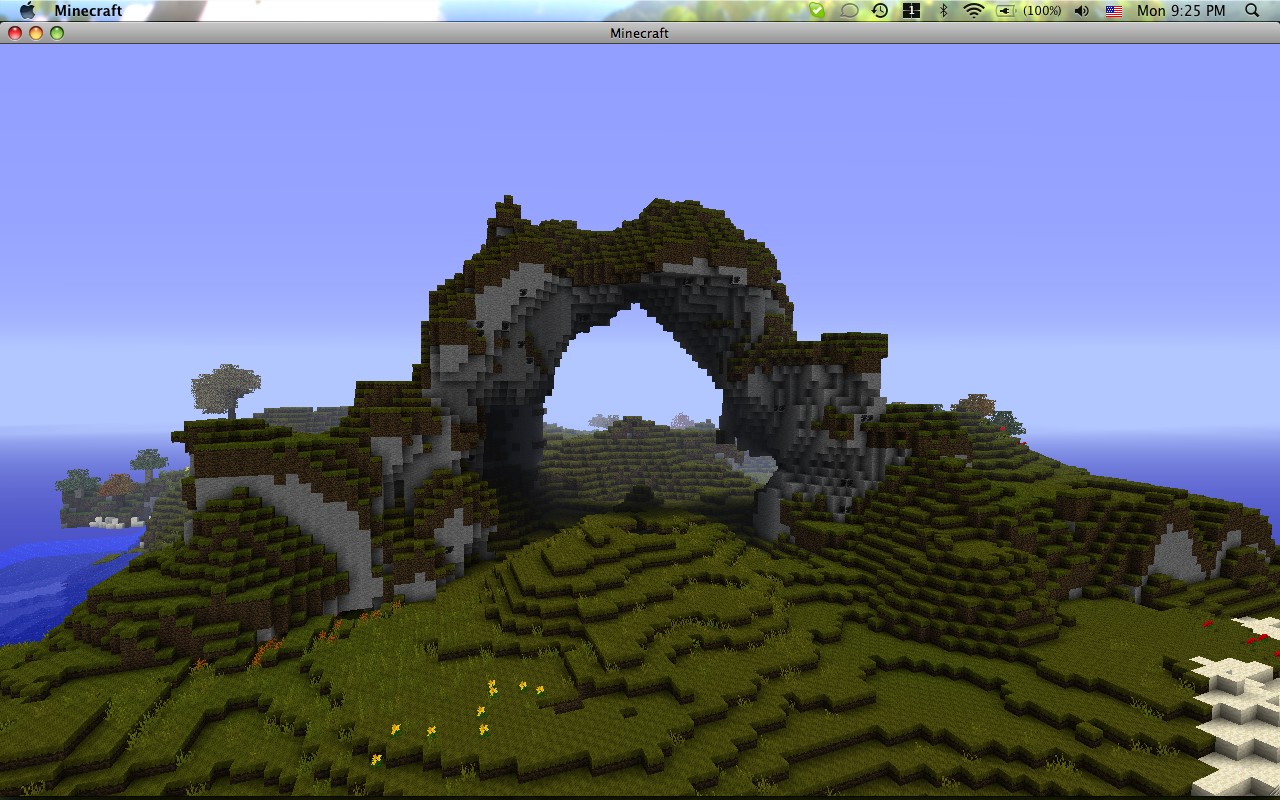The image size is (1280, 800).
Task: Click the iChat speech bubble status icon
Action: (x=848, y=11)
